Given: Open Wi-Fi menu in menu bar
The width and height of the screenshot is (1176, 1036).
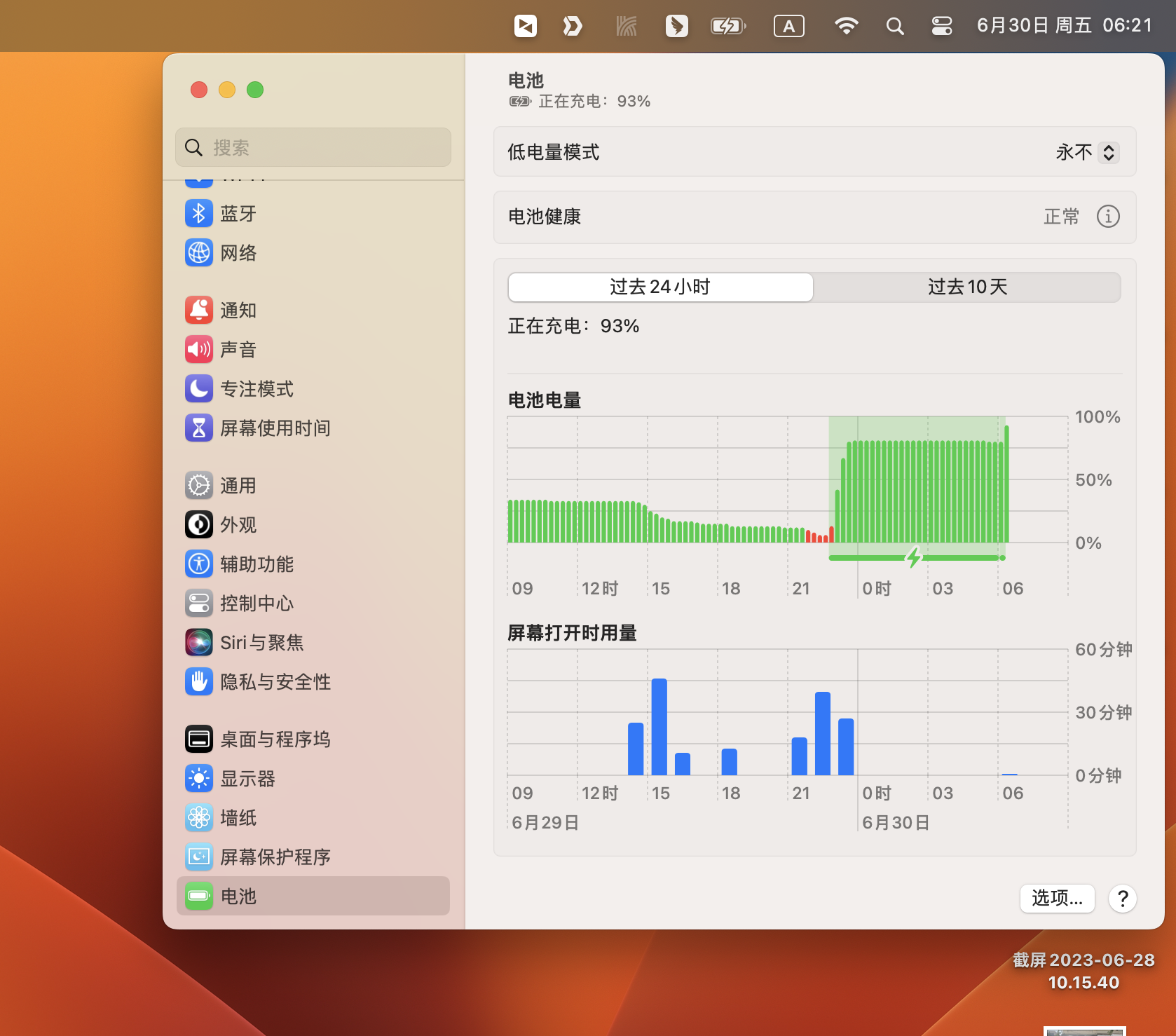Looking at the screenshot, I should point(846,26).
